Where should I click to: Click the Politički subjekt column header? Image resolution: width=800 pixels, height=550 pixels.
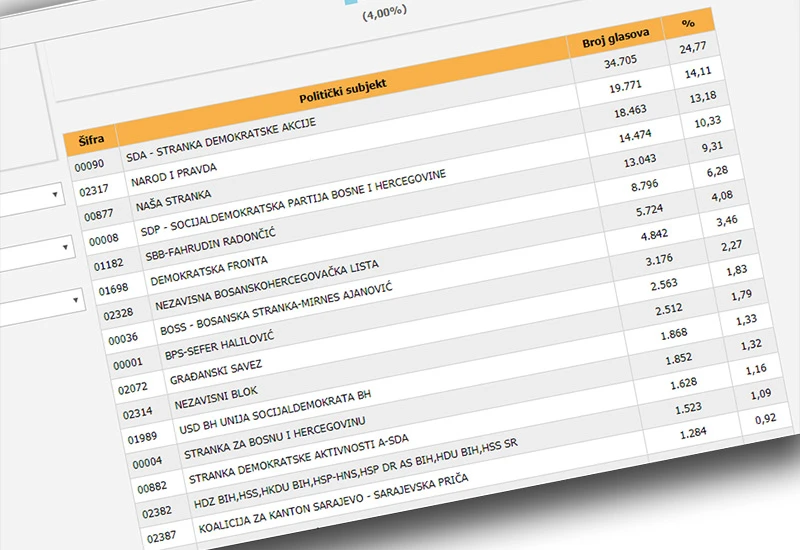point(343,91)
